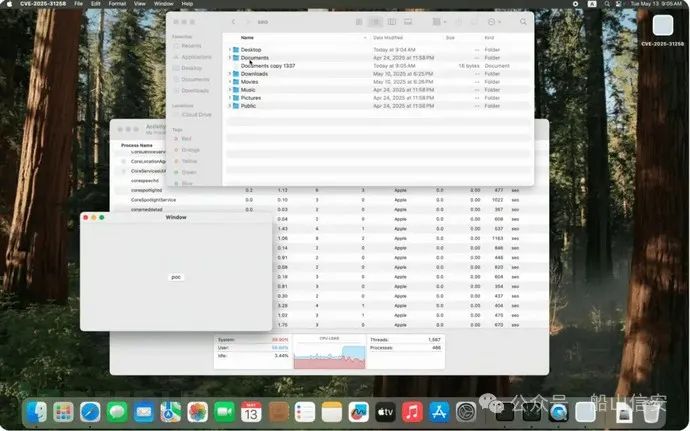
Task: Expand the Desktop folder disclosure triangle
Action: (230, 50)
